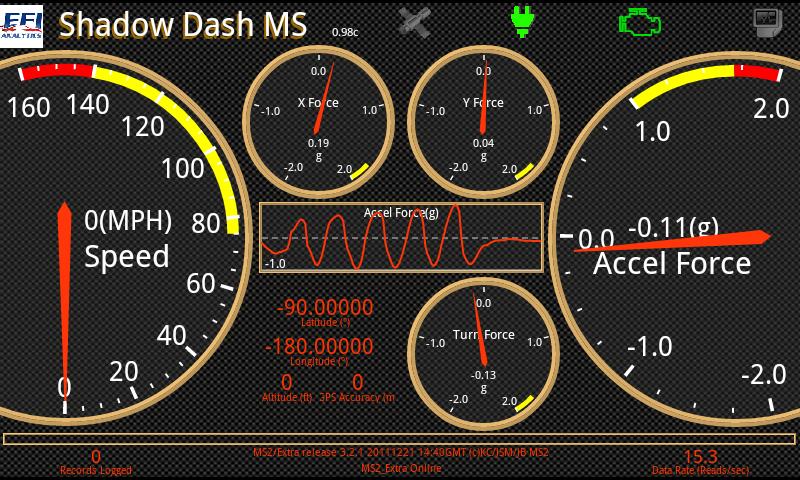Tap the GPS Accuracy value
This screenshot has width=800, height=480.
point(358,388)
